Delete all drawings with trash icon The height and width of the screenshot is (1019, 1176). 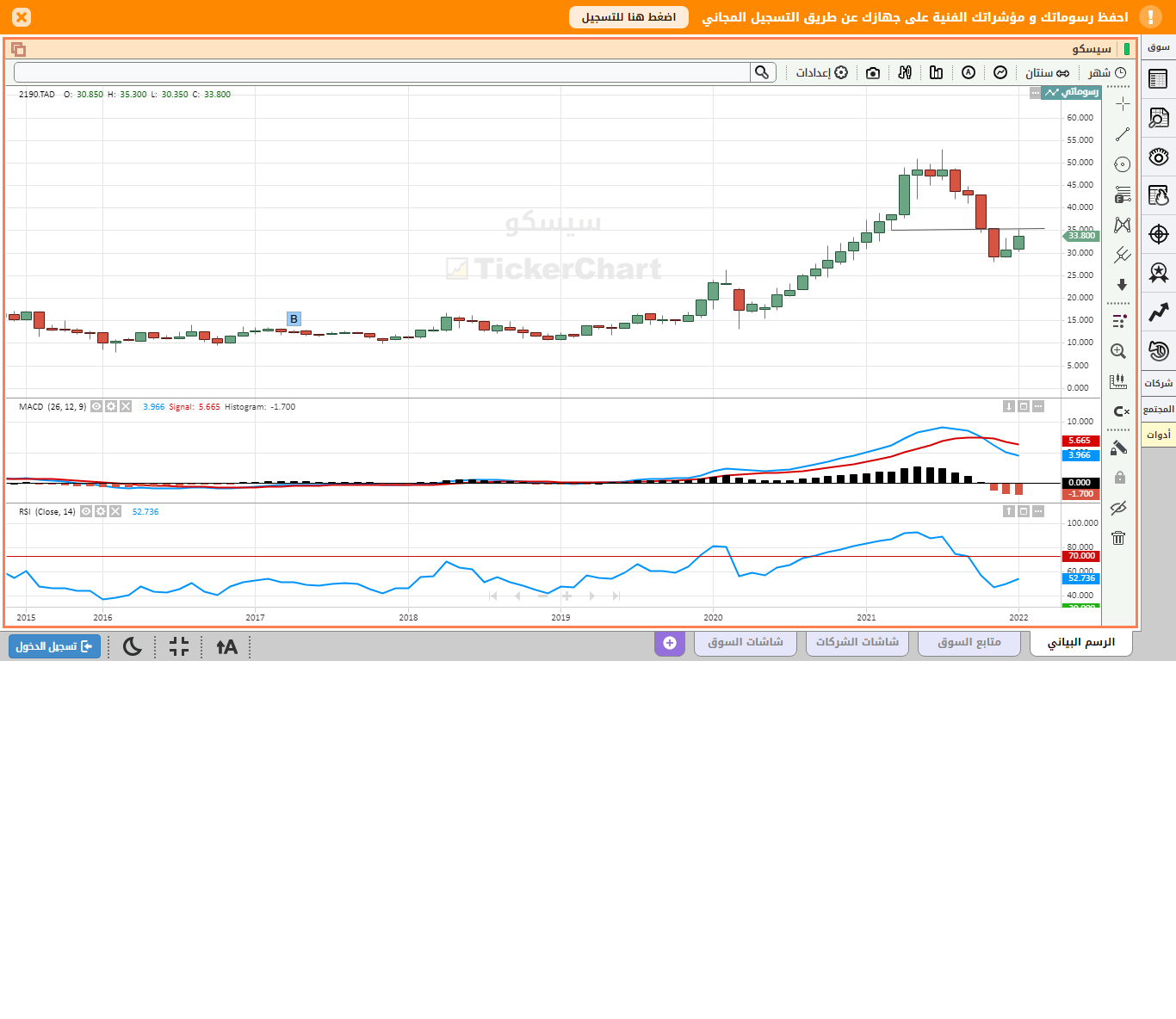click(x=1118, y=538)
